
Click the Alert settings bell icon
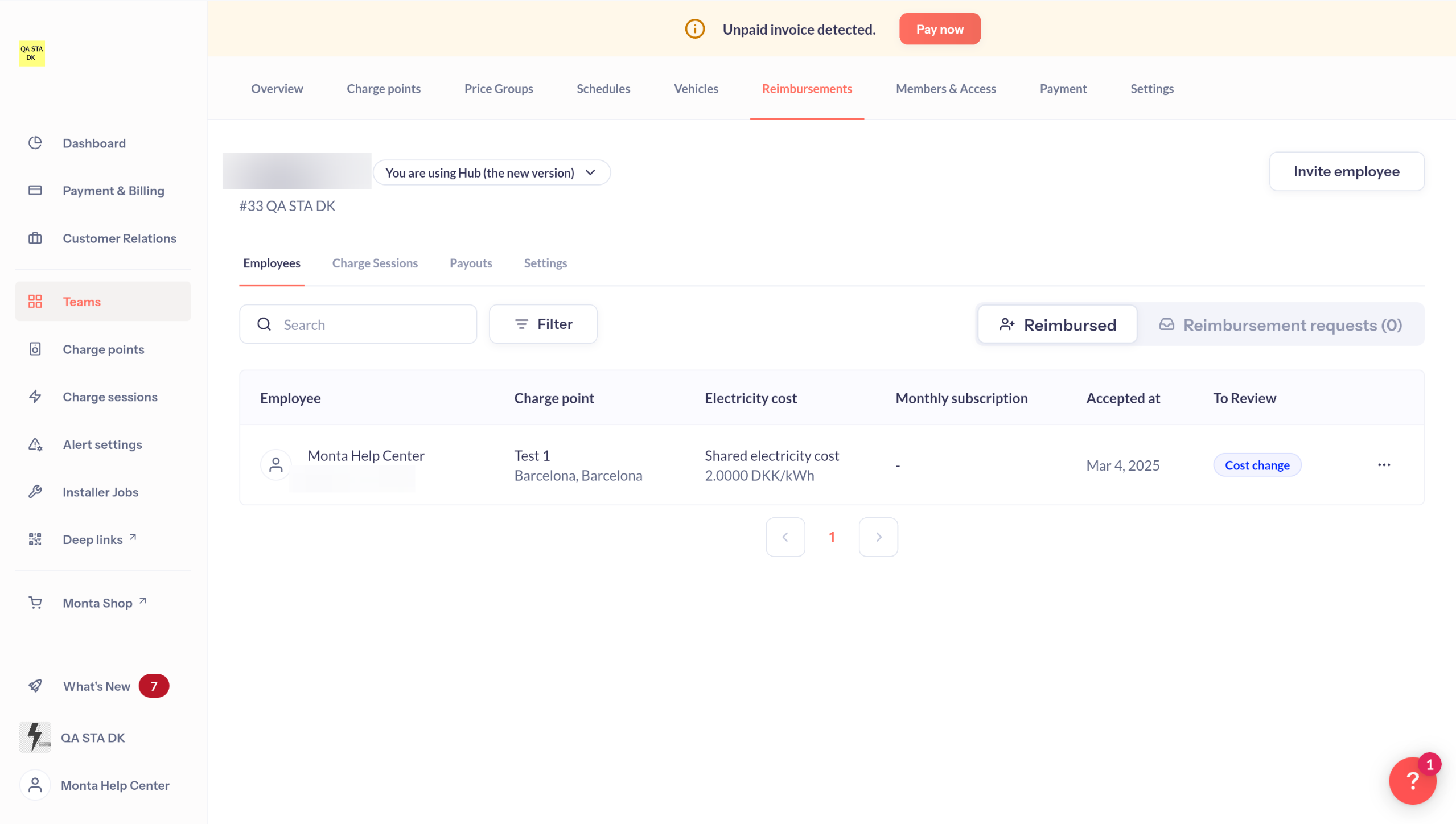click(35, 444)
